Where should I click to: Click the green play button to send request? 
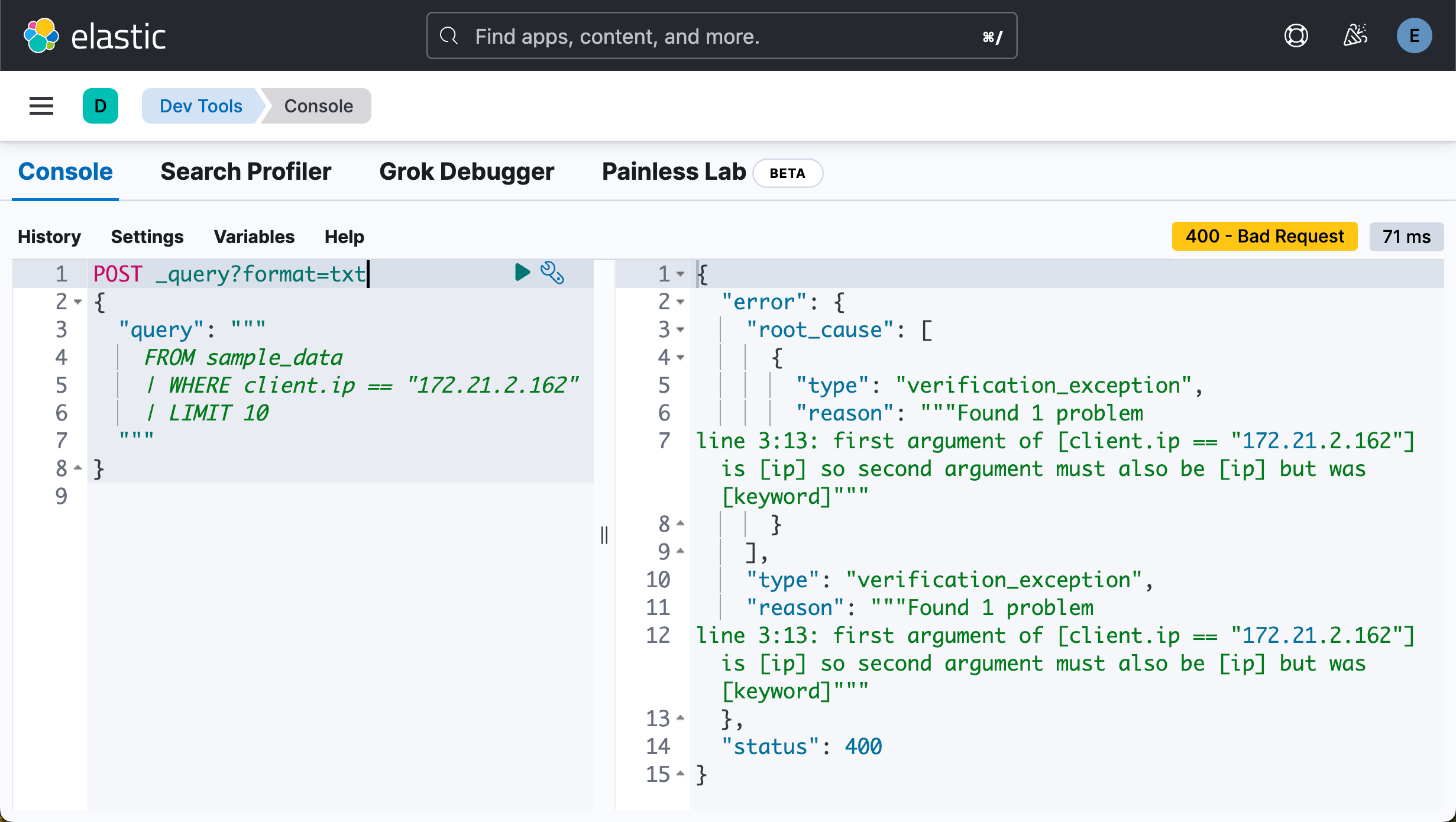[x=522, y=273]
